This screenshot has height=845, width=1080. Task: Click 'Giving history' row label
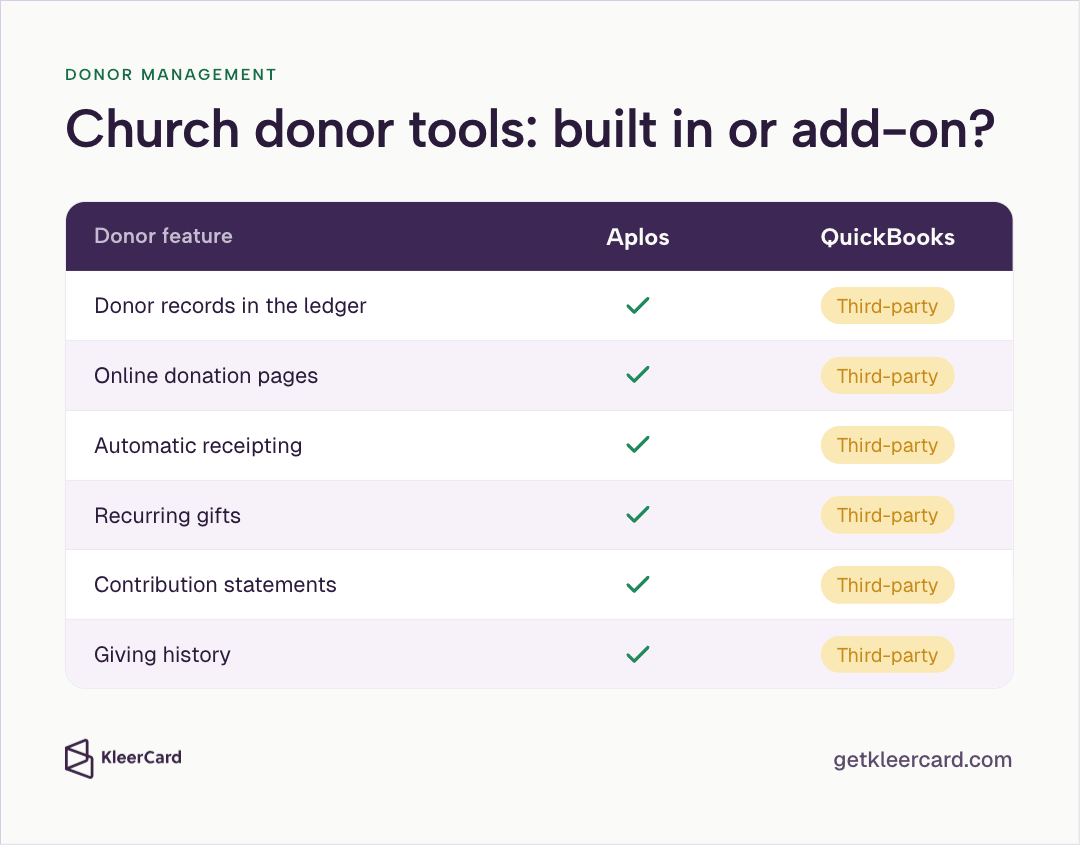pyautogui.click(x=163, y=654)
